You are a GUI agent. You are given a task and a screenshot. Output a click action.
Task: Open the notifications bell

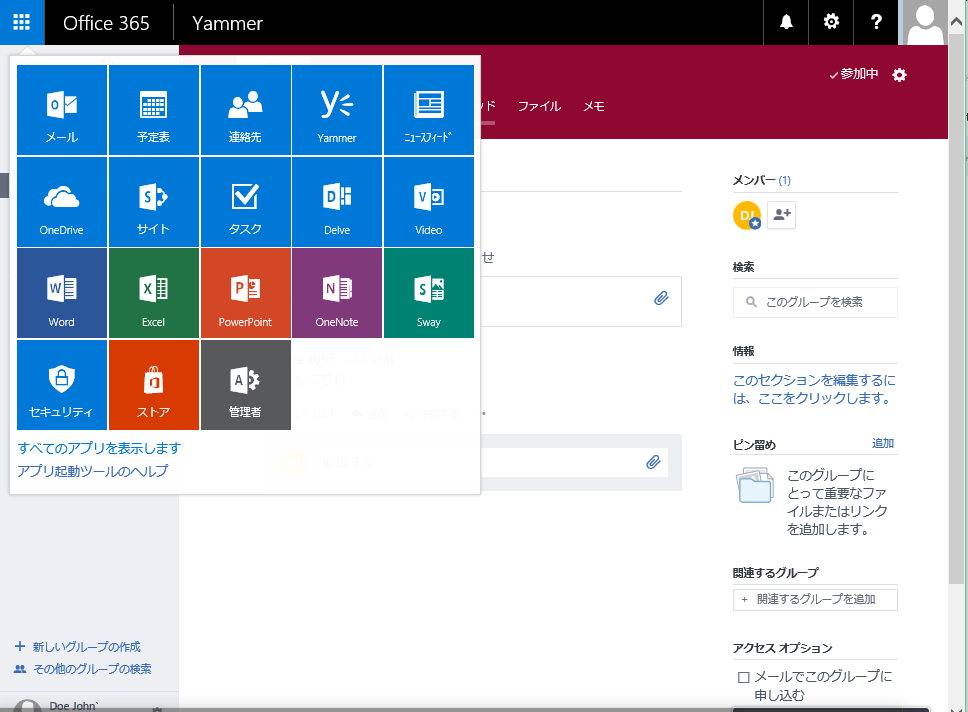click(x=786, y=22)
